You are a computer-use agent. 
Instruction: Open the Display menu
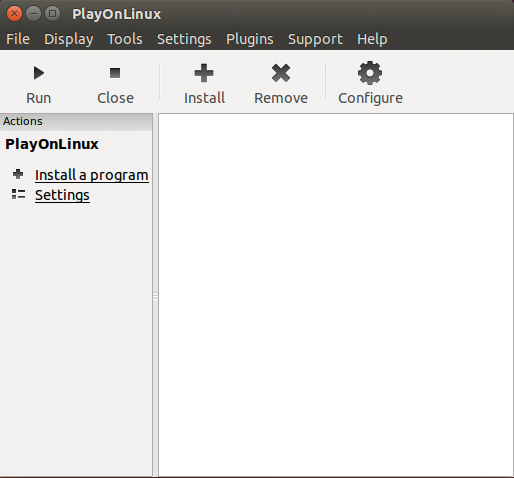click(69, 39)
